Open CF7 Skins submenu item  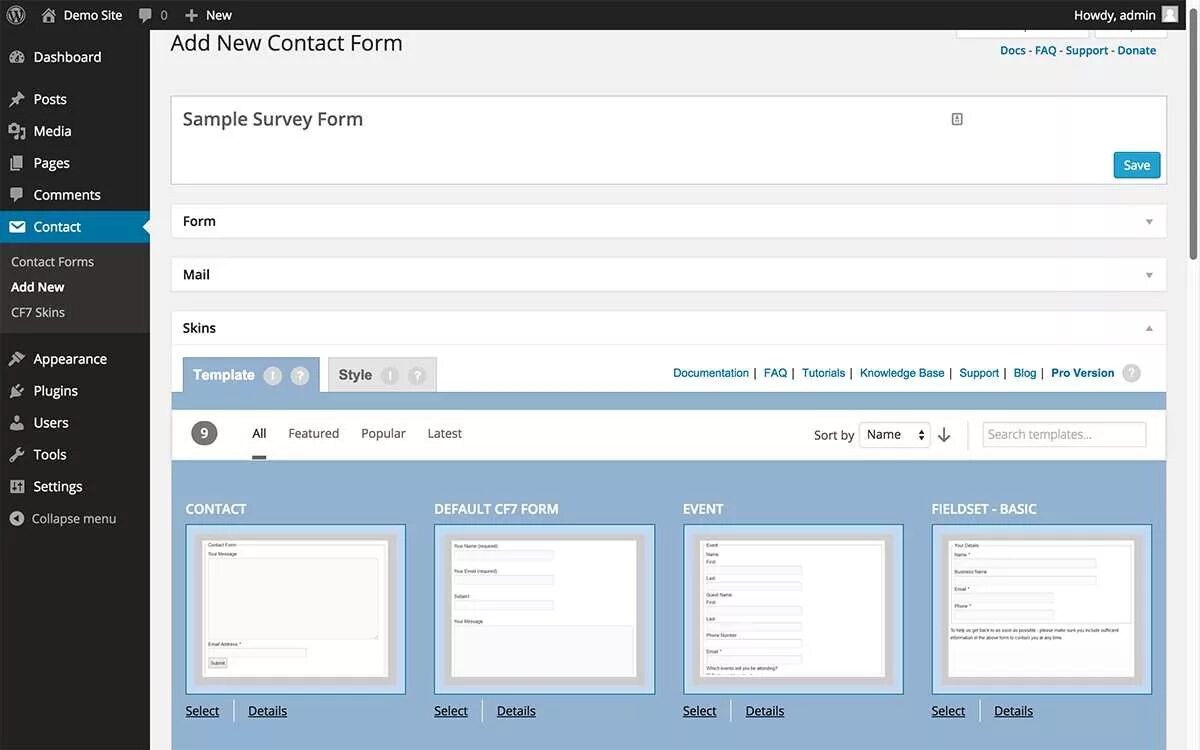(38, 312)
